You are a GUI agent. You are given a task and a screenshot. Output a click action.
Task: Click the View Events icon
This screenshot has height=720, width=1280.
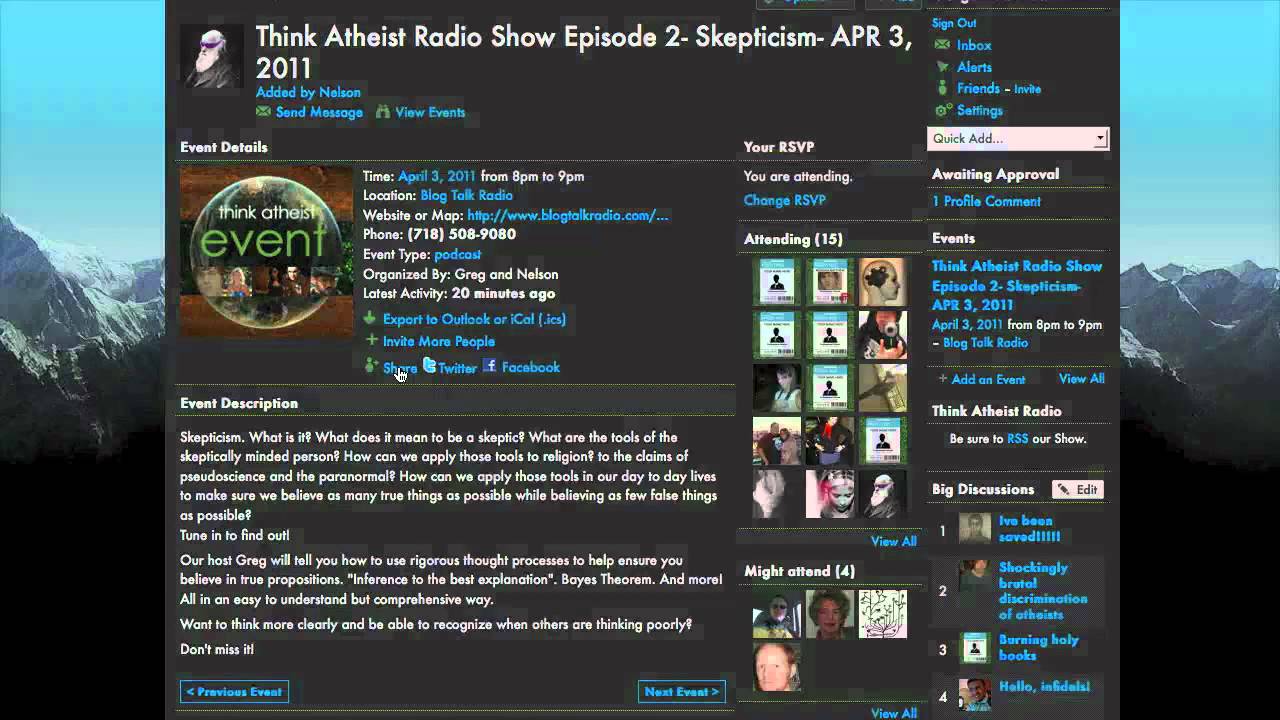pos(382,112)
